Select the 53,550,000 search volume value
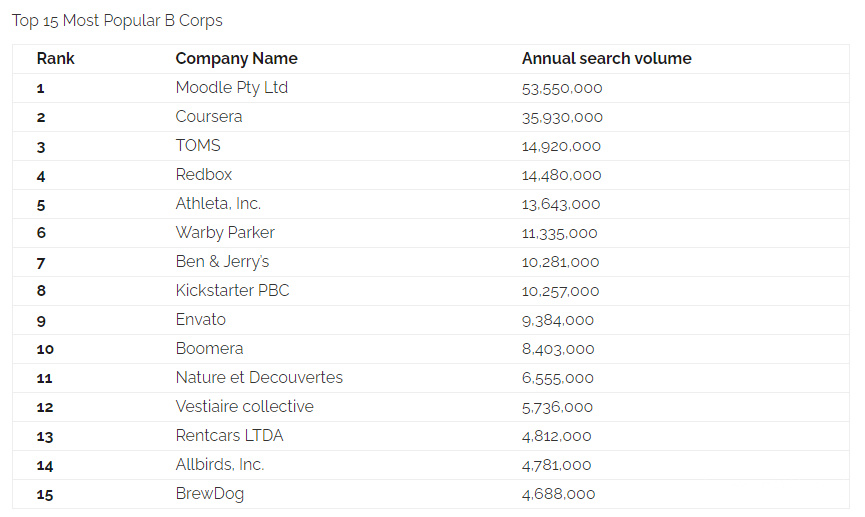This screenshot has width=865, height=517. coord(562,88)
